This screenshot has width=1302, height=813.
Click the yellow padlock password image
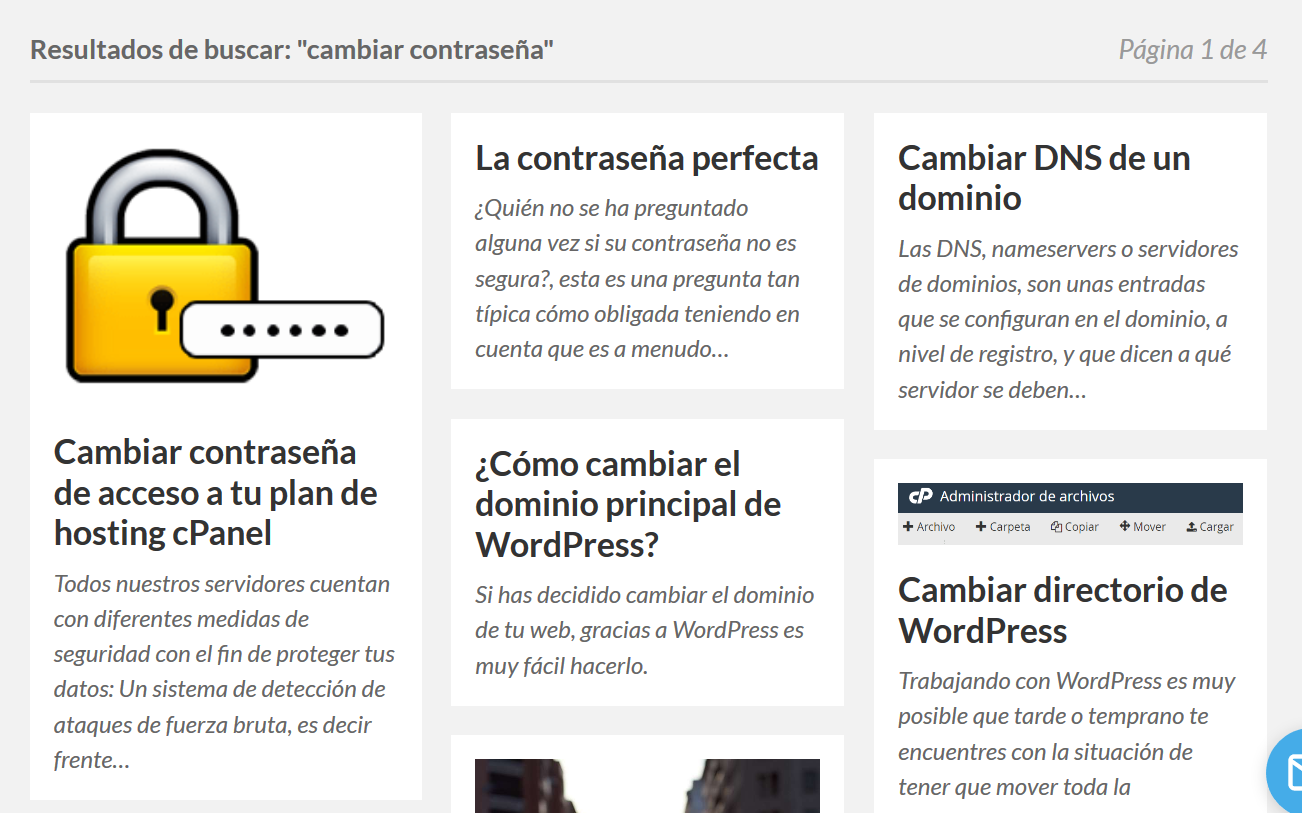pyautogui.click(x=225, y=266)
